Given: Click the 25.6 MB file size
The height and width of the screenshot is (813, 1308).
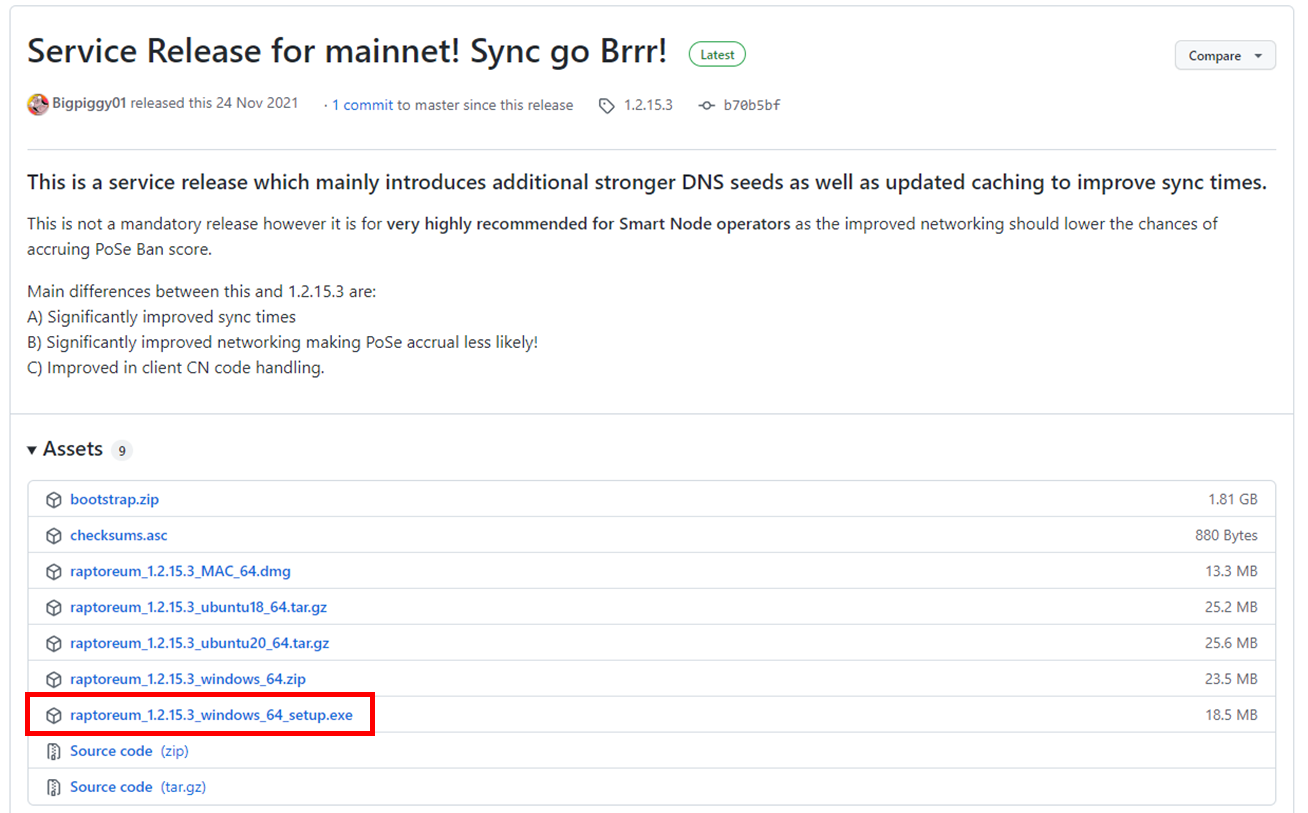Looking at the screenshot, I should tap(1232, 643).
